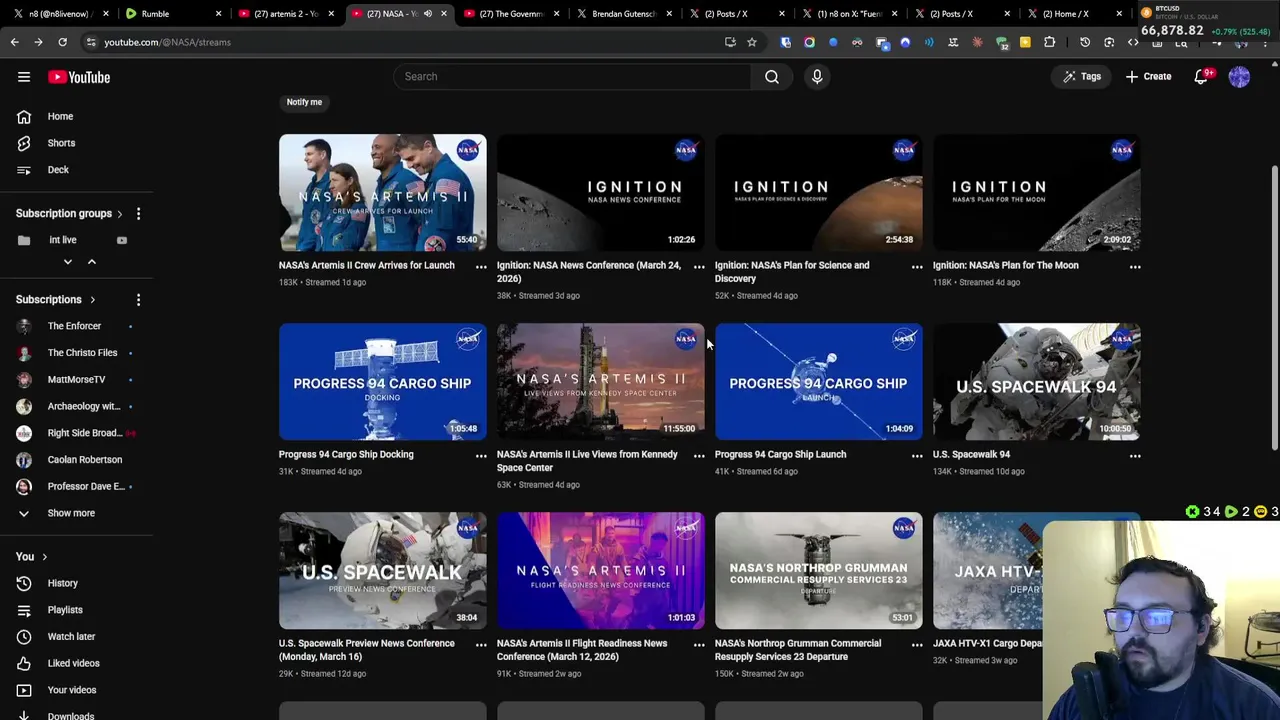Play the Progress 94 Cargo Ship Launch thumbnail

coord(819,381)
